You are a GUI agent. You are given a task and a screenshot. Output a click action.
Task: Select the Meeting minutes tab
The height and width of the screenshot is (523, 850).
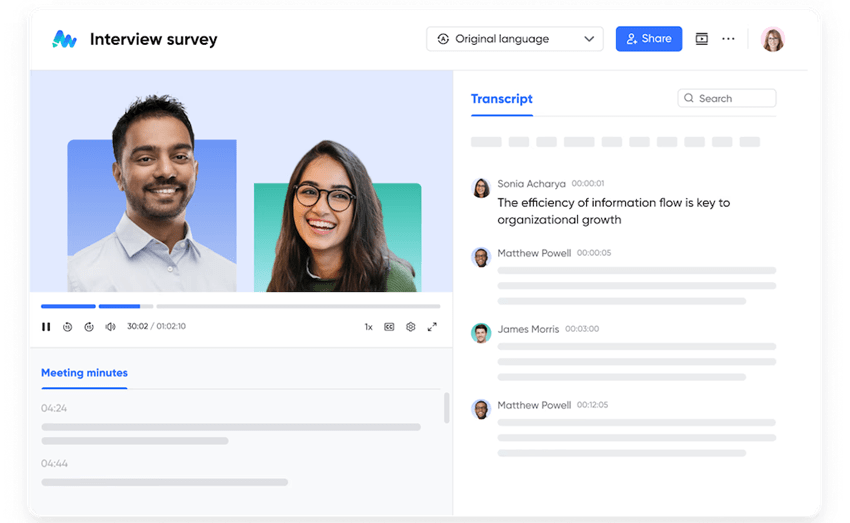84,373
